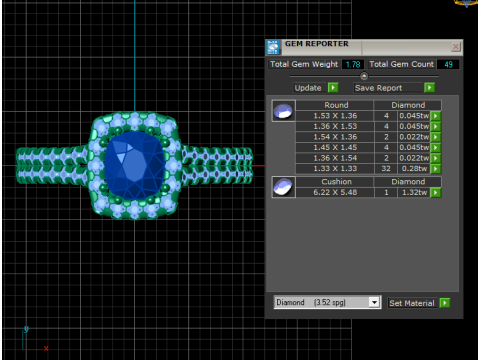Select the 1.33 X 1.33 size cell
Image resolution: width=480 pixels, height=360 pixels.
click(x=335, y=169)
